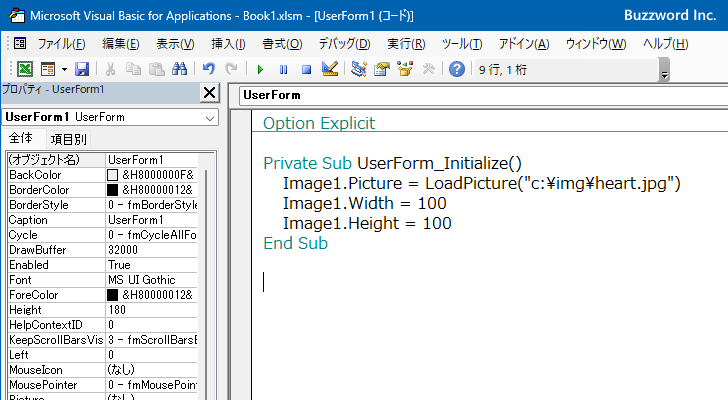Click the Paste clipboard icon
Image resolution: width=728 pixels, height=400 pixels.
pyautogui.click(x=156, y=69)
